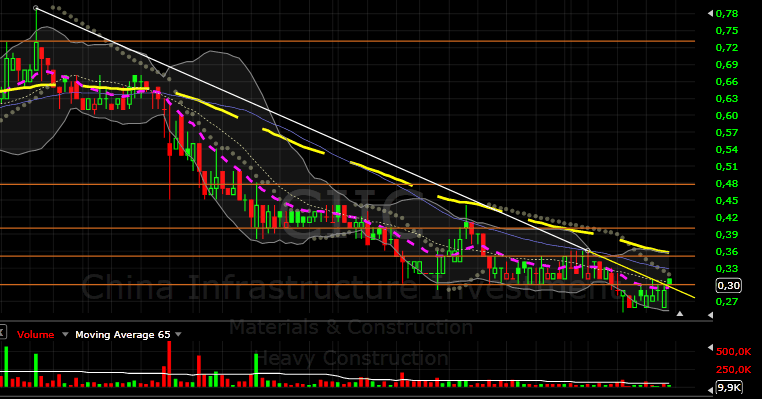
Task: Open the Volume indicator dropdown arrow
Action: click(65, 334)
